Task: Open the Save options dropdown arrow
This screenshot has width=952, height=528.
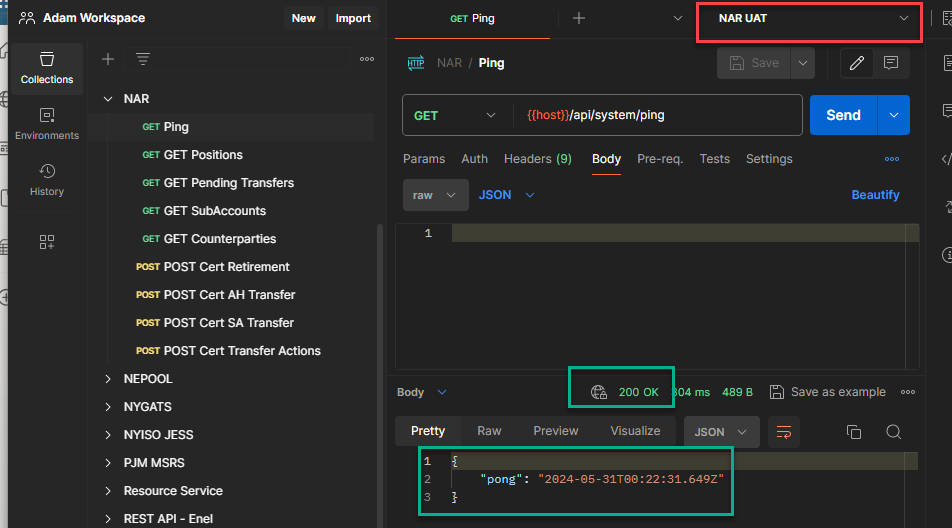Action: (803, 63)
